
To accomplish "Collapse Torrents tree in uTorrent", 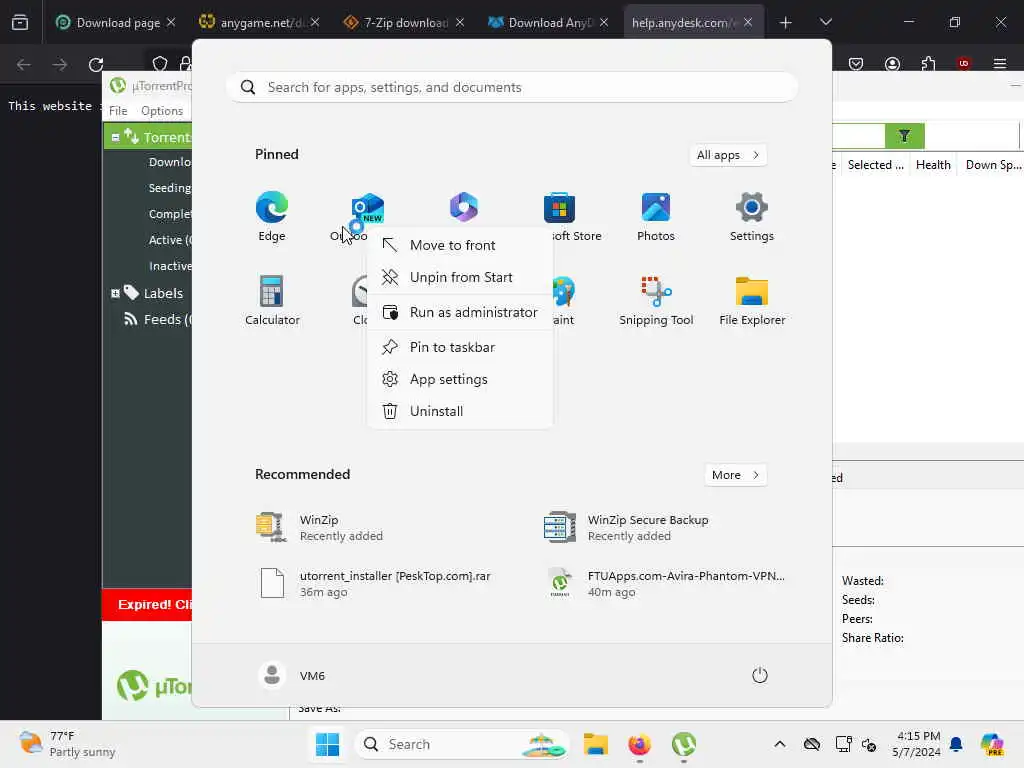I will [115, 137].
